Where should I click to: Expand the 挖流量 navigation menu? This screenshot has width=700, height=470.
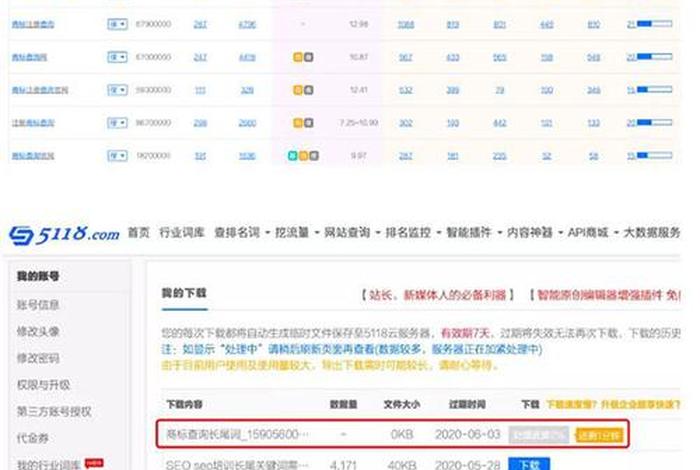[296, 233]
